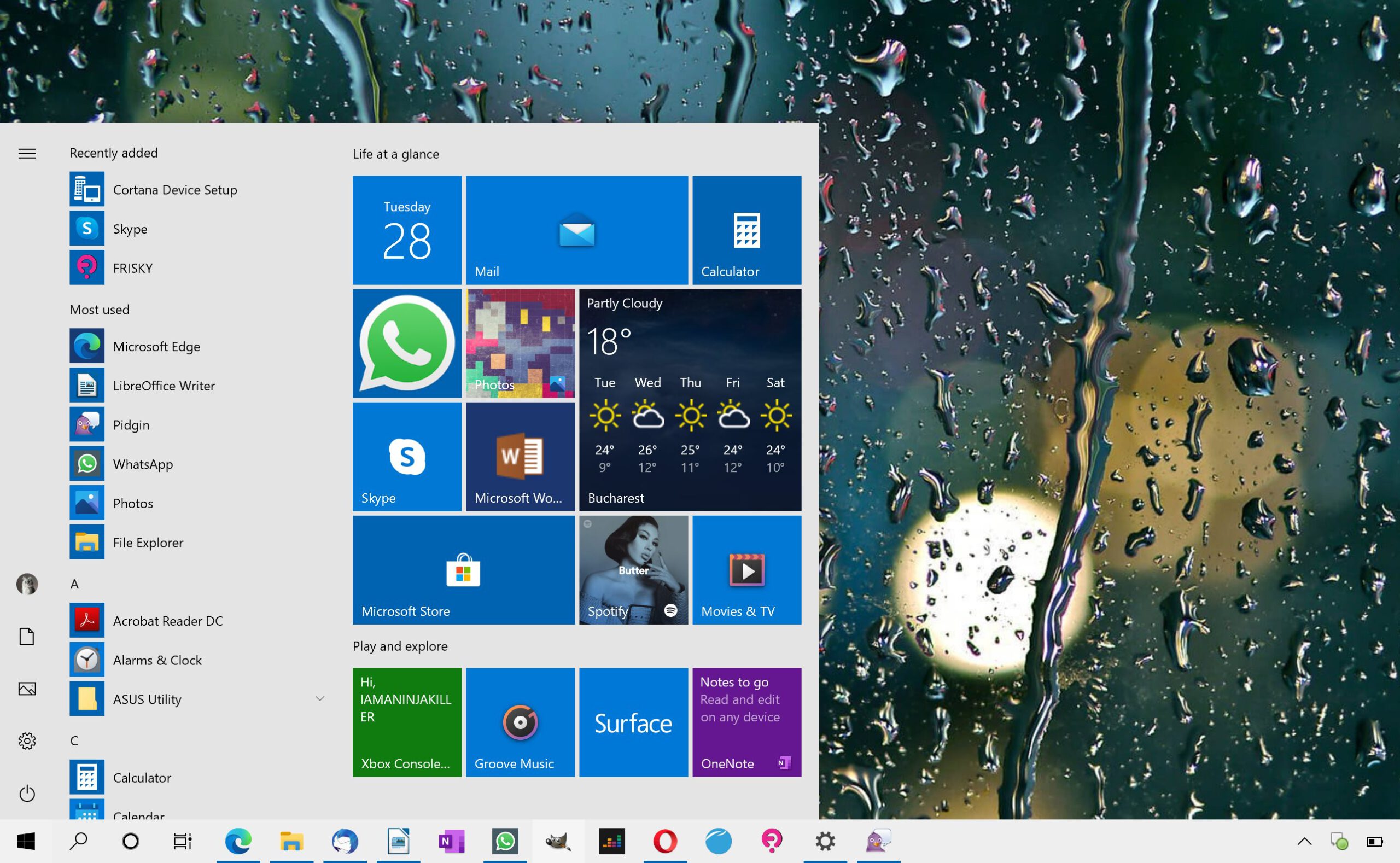Viewport: 1400px width, 863px height.
Task: Open GIMP on the taskbar
Action: [x=558, y=841]
